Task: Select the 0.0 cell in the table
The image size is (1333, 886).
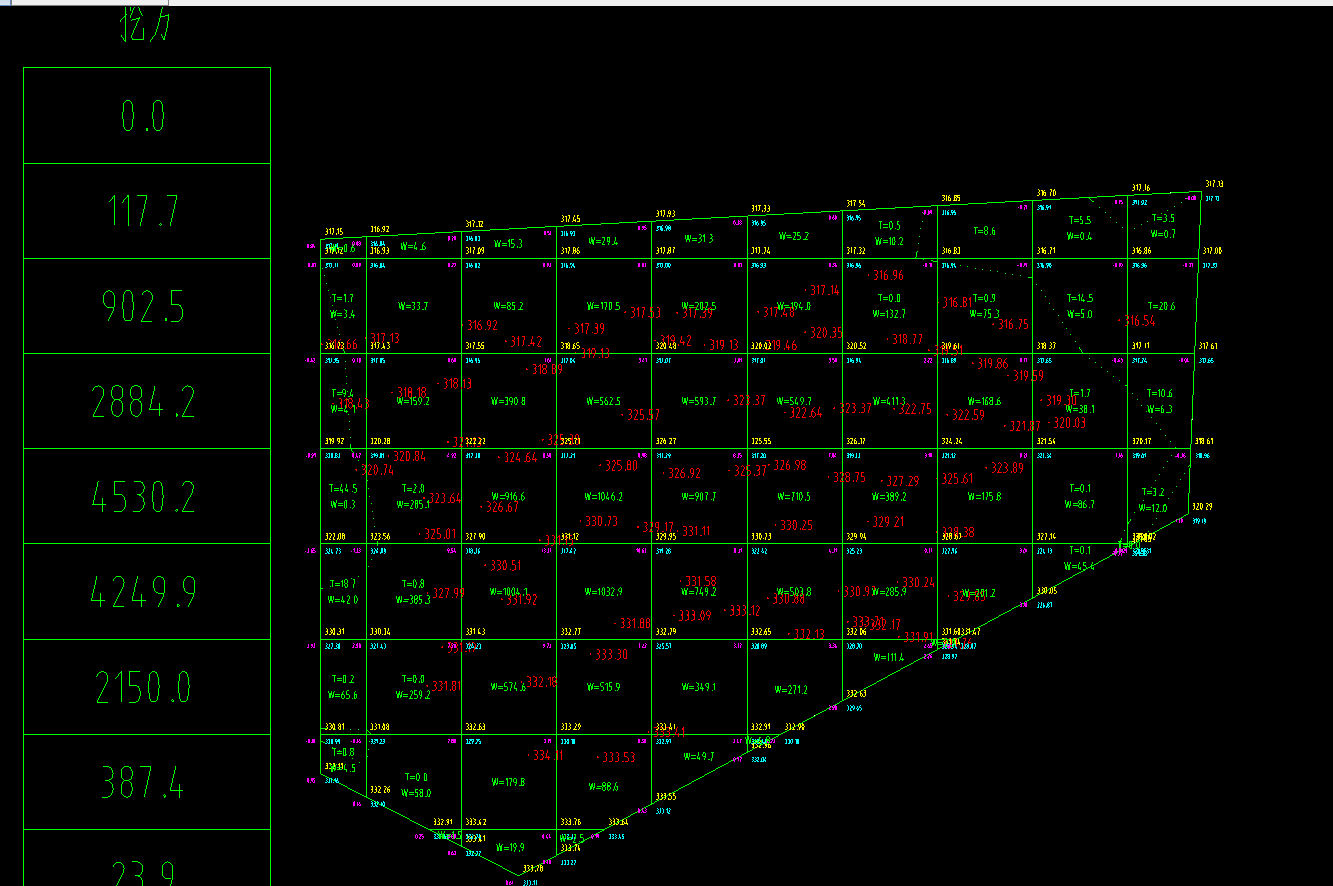Action: click(x=147, y=116)
